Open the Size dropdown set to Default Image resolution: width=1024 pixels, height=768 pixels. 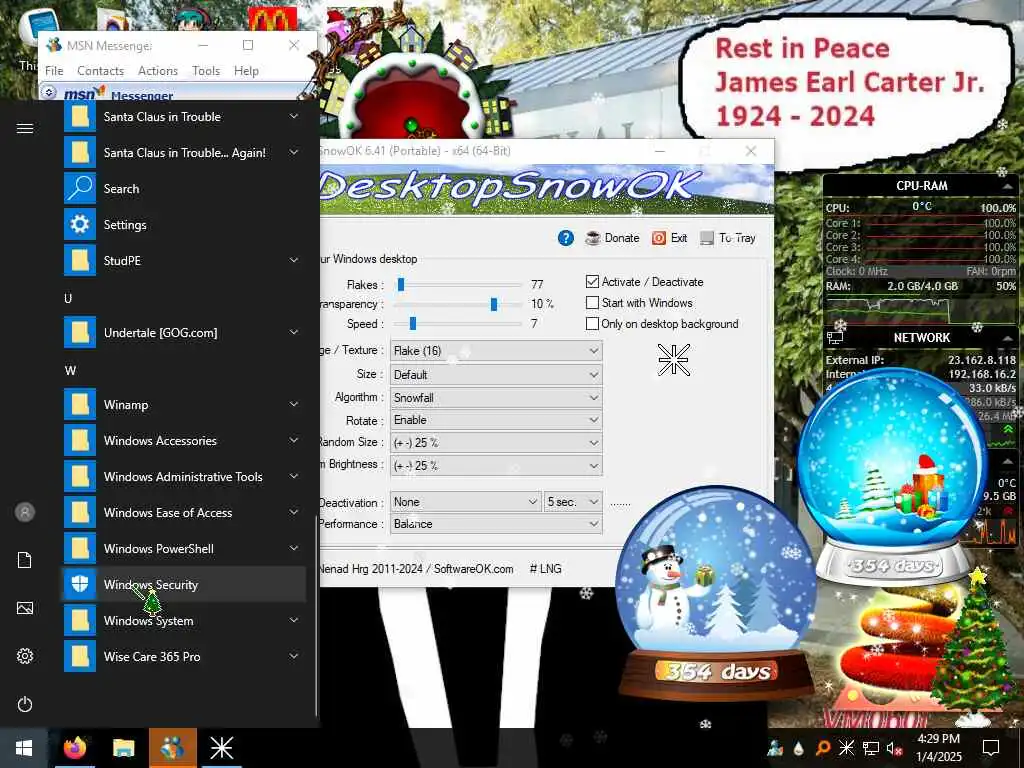(x=496, y=375)
